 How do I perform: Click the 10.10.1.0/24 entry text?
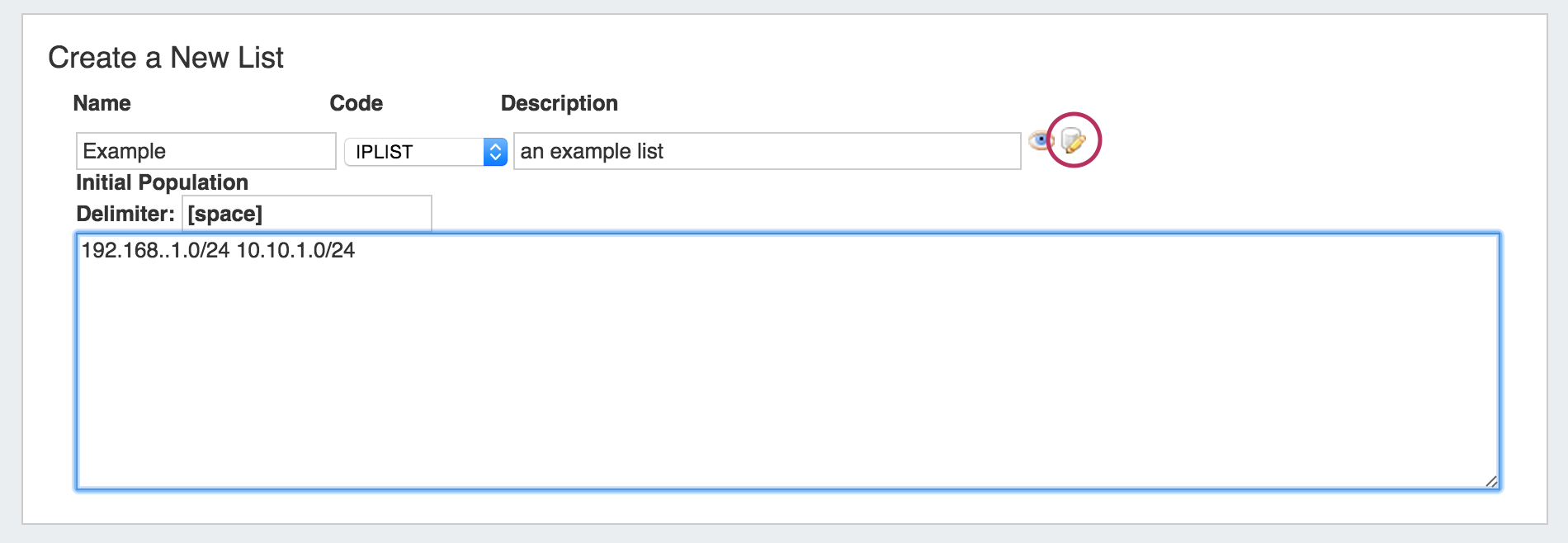tap(295, 251)
